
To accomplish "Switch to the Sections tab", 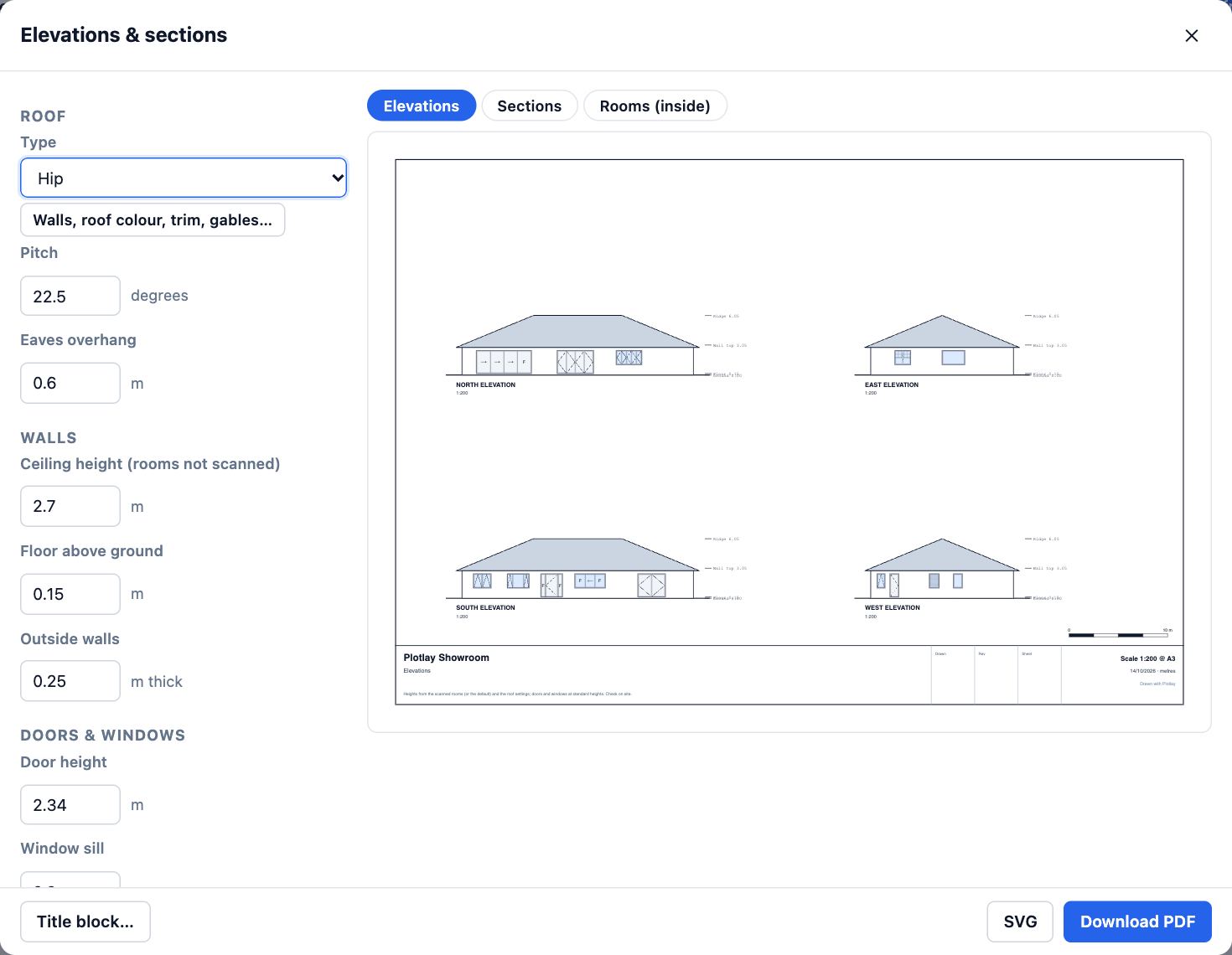I will 530,106.
